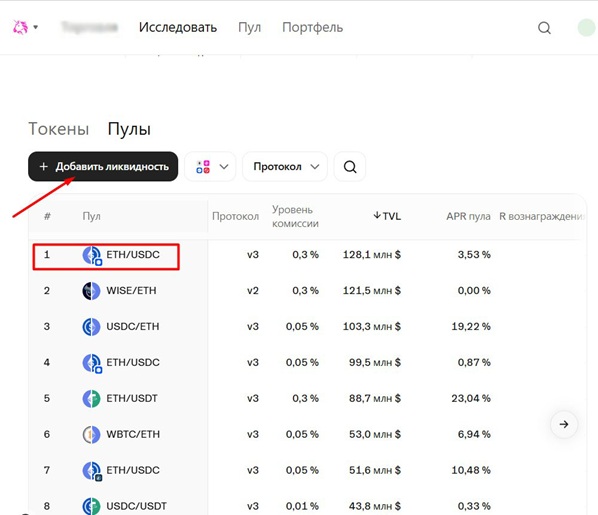
Task: Sort the table by TVL
Action: [387, 216]
